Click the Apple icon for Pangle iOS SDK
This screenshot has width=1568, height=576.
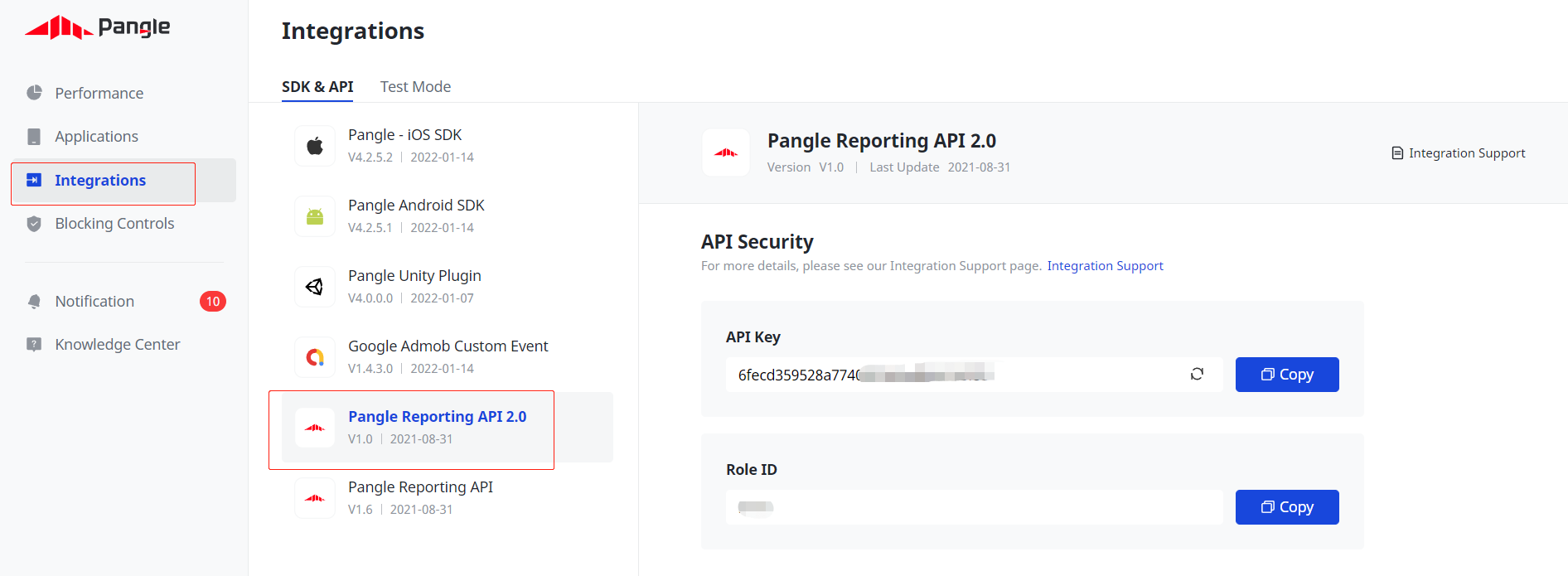[x=315, y=145]
